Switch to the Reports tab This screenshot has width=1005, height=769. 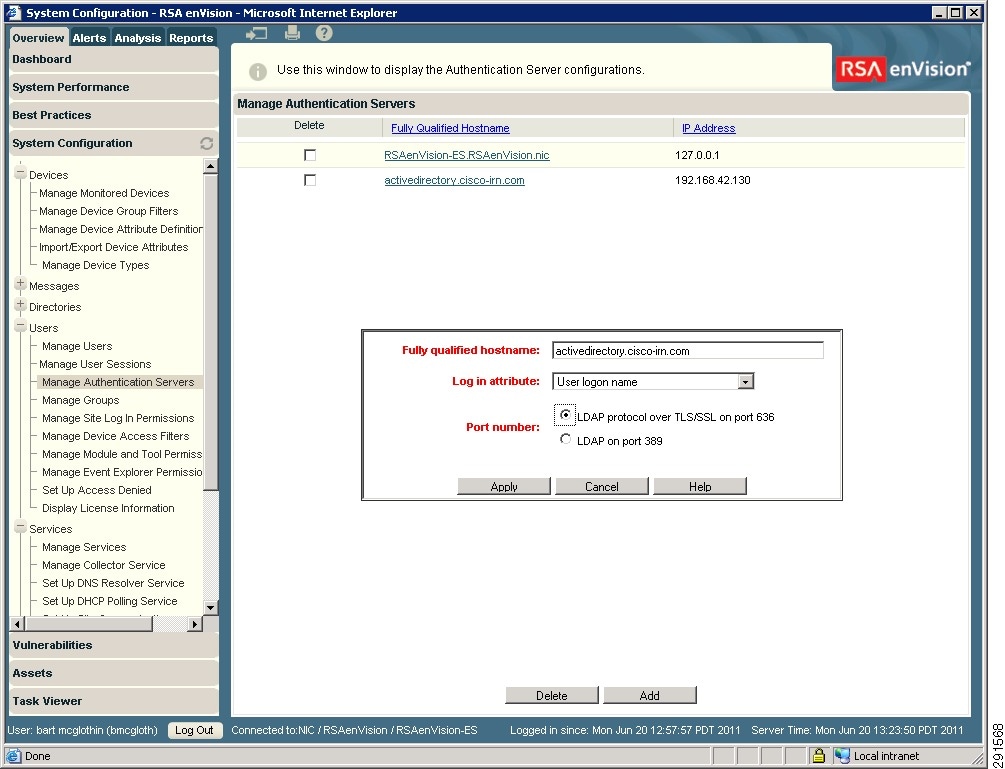(191, 38)
